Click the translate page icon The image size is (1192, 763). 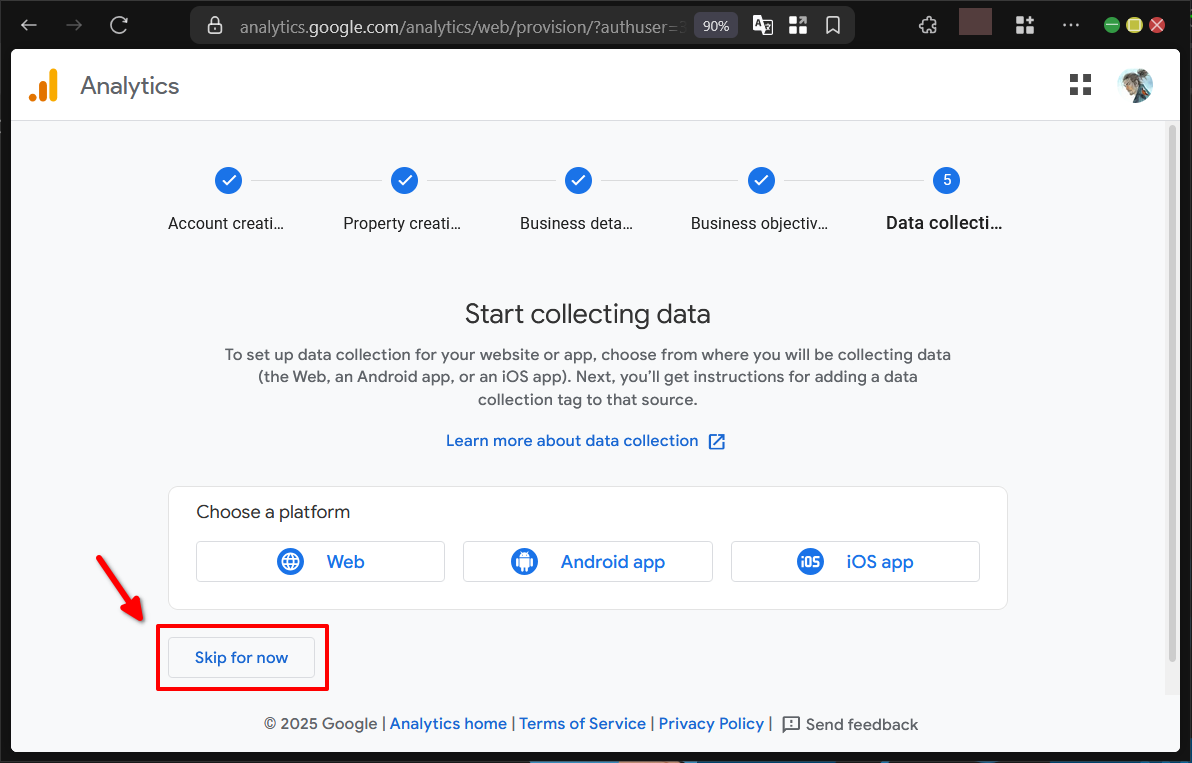762,25
